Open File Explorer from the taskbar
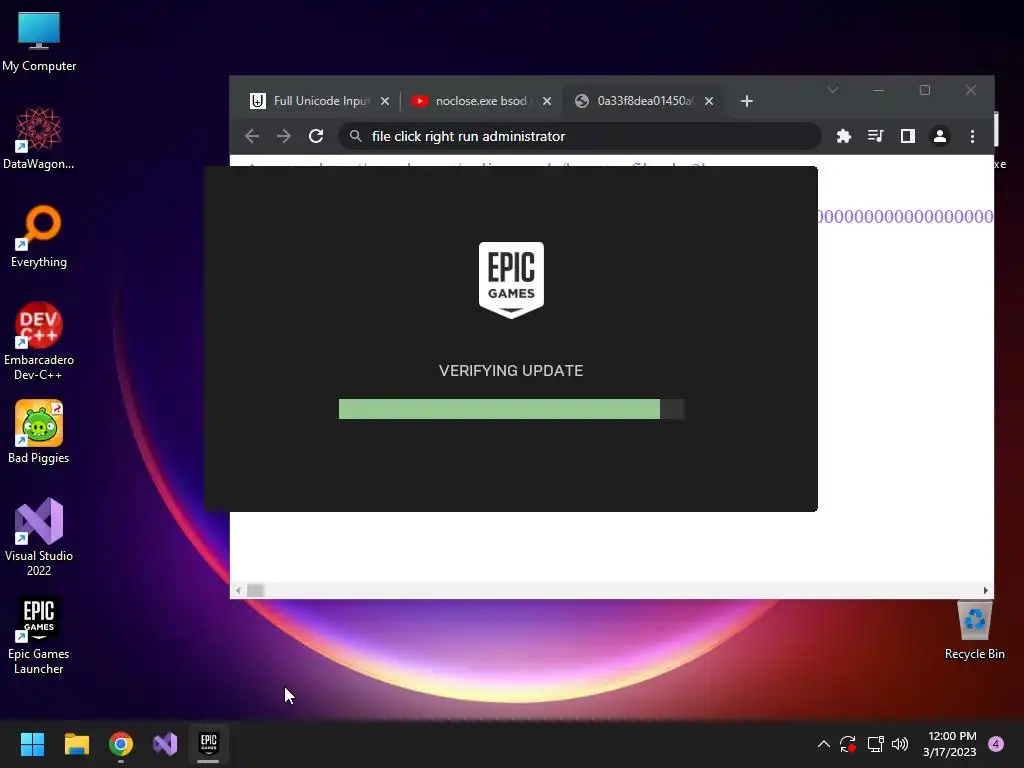 (76, 744)
